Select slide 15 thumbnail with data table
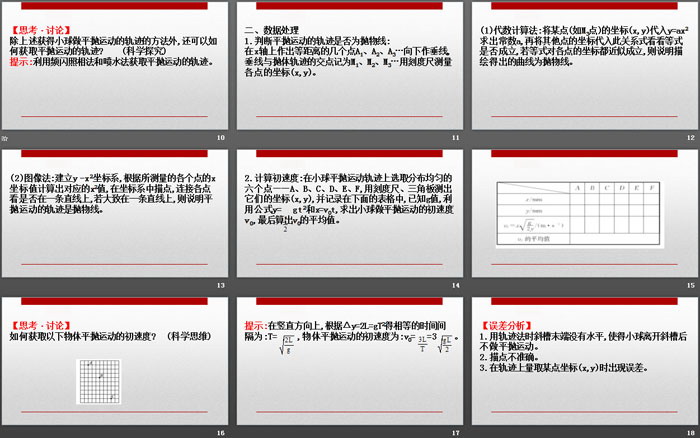700x438 pixels. 585,213
